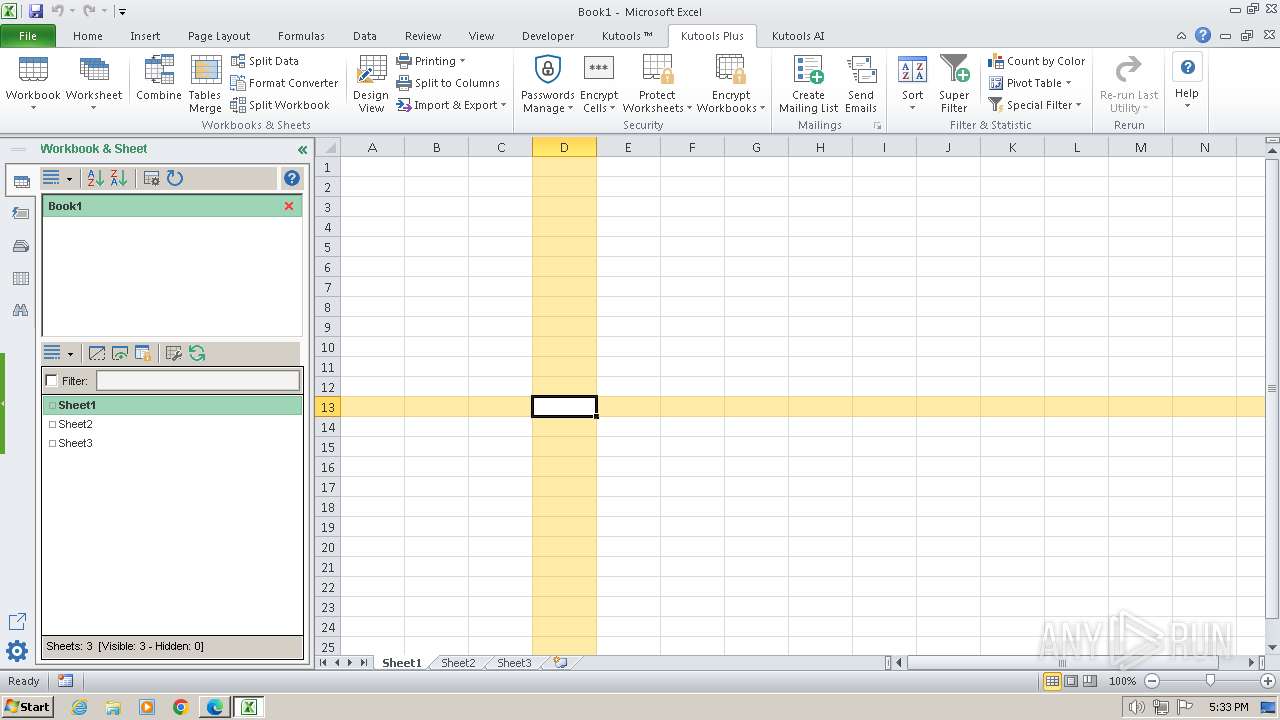Screen dimensions: 1280x720
Task: Expand Passwords Manage dropdown
Action: pyautogui.click(x=547, y=84)
